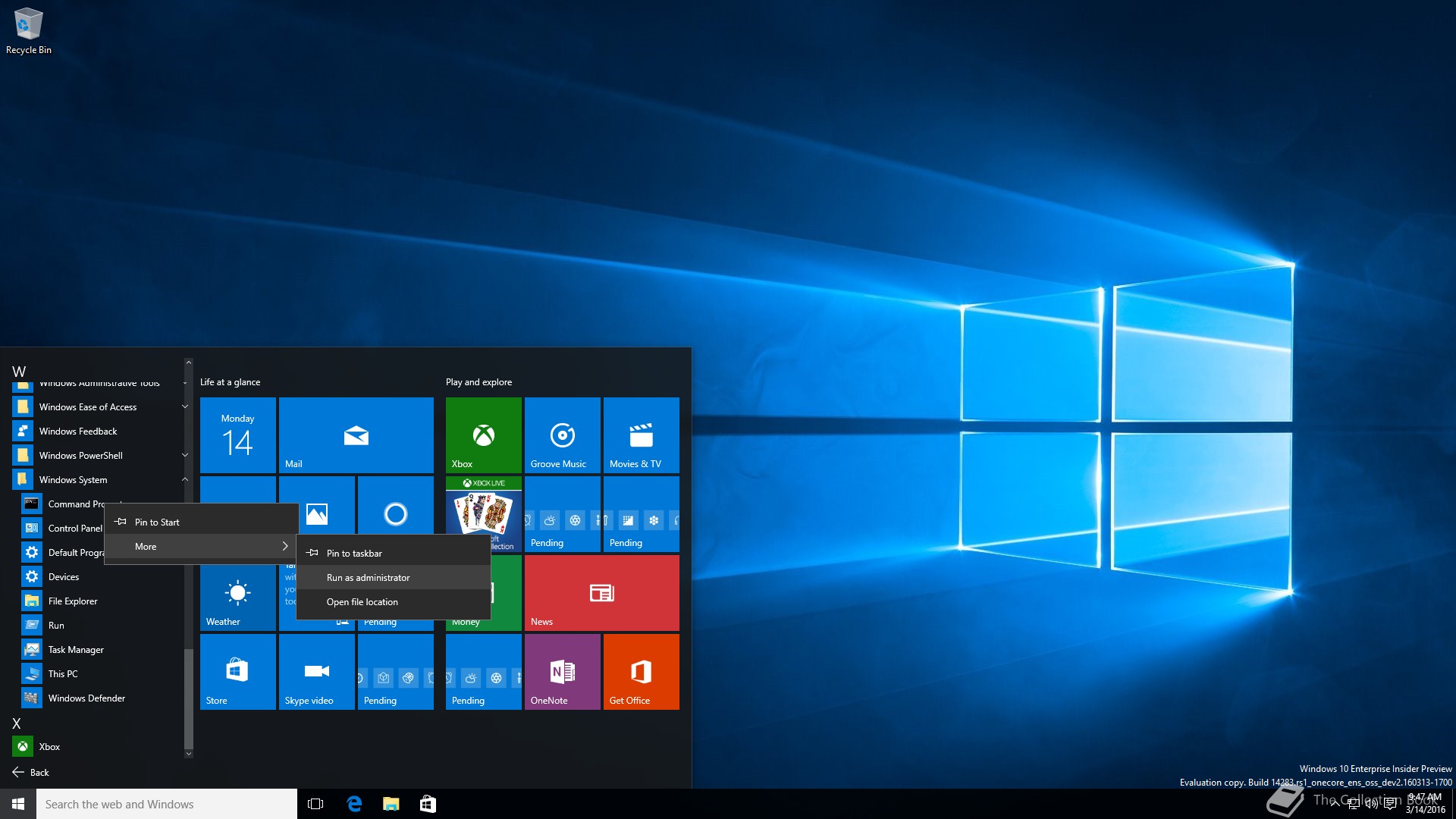The width and height of the screenshot is (1456, 819).
Task: Open Task Manager from app list
Action: coord(76,650)
